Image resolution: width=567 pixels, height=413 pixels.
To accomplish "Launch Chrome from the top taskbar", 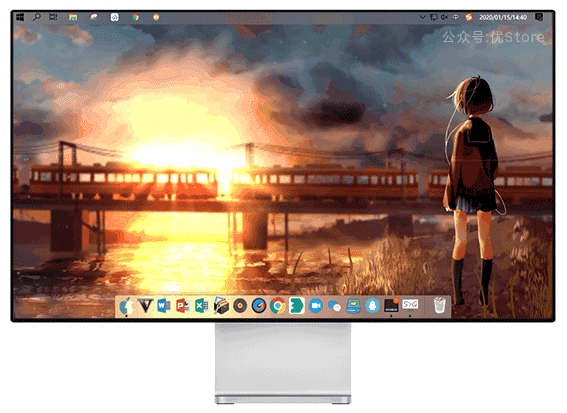I will [x=135, y=17].
